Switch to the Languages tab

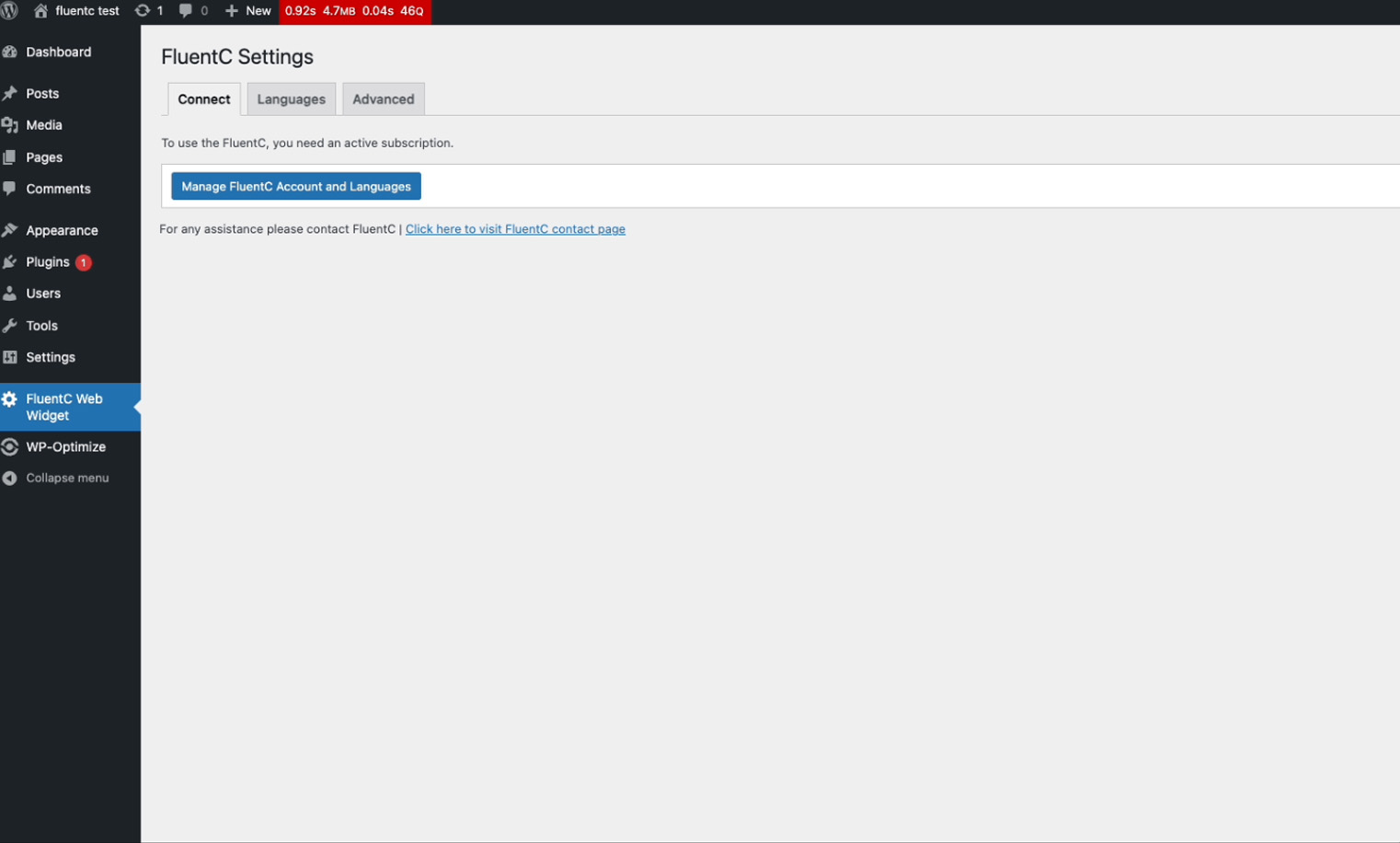tap(292, 99)
